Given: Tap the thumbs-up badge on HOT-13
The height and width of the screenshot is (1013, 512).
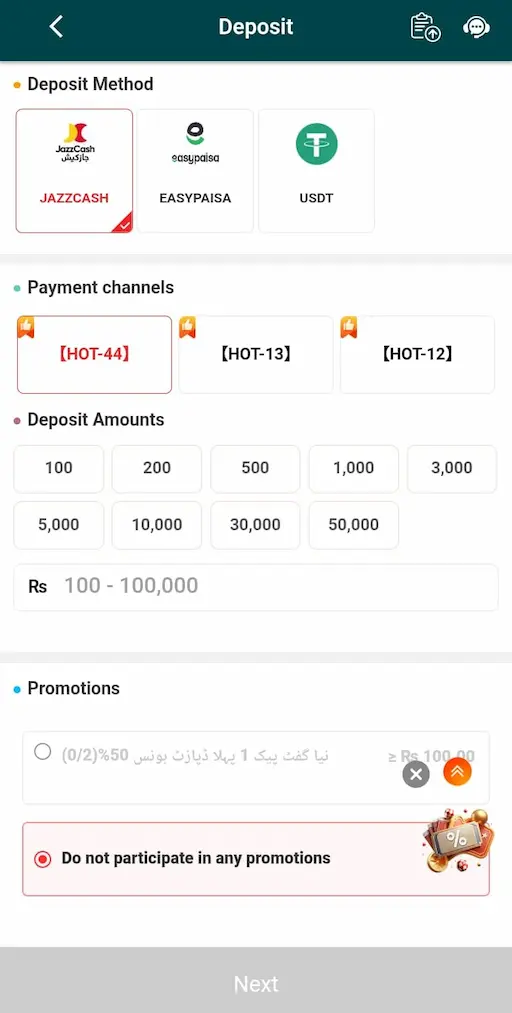Looking at the screenshot, I should point(187,328).
